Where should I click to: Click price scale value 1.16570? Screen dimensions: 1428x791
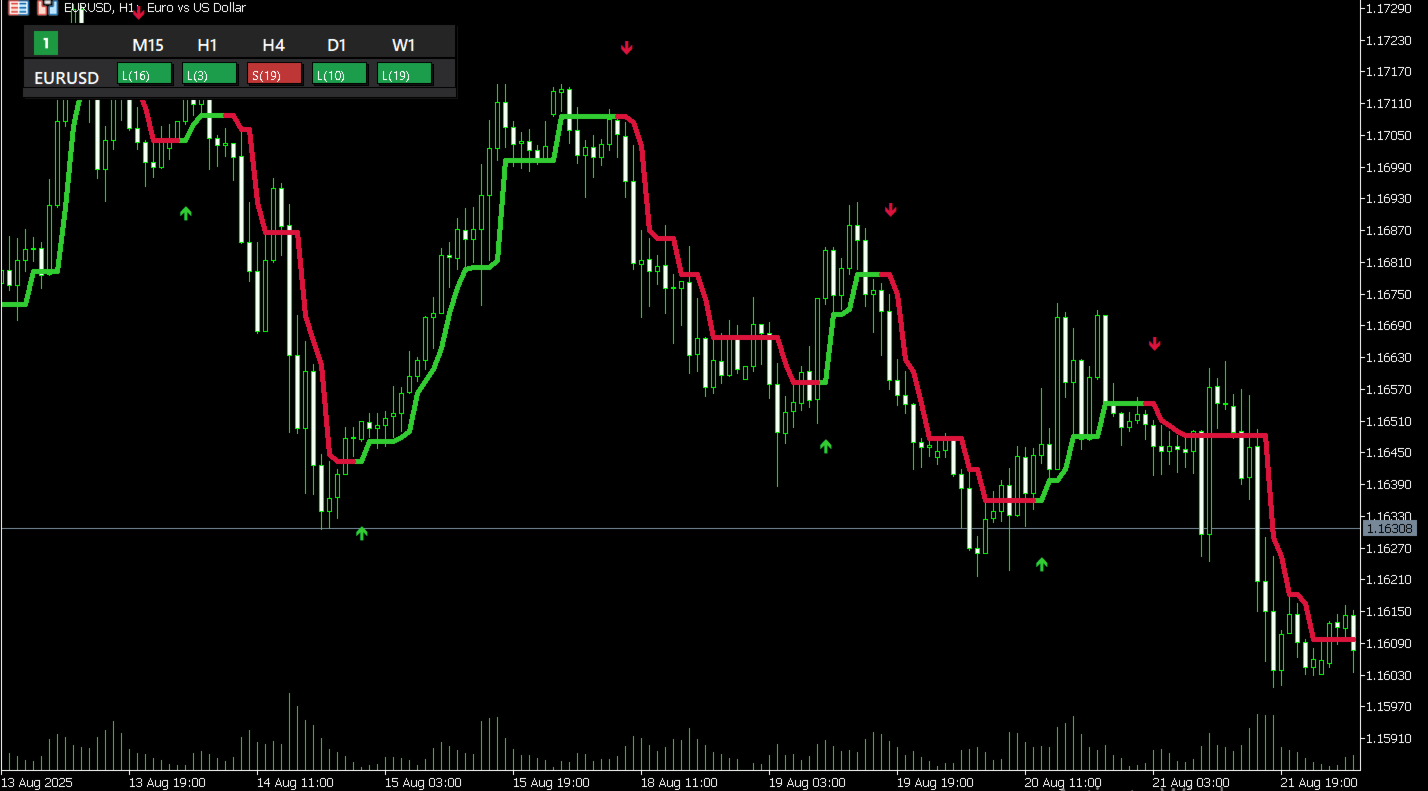[1387, 389]
